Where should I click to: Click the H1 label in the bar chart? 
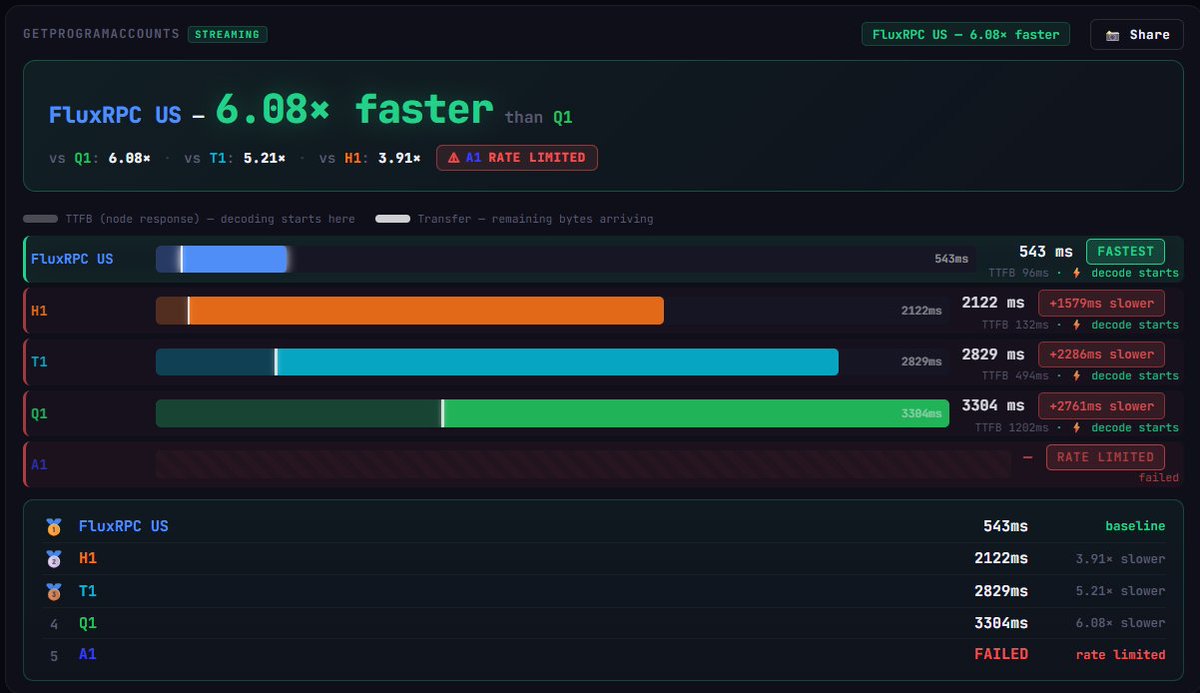point(39,311)
